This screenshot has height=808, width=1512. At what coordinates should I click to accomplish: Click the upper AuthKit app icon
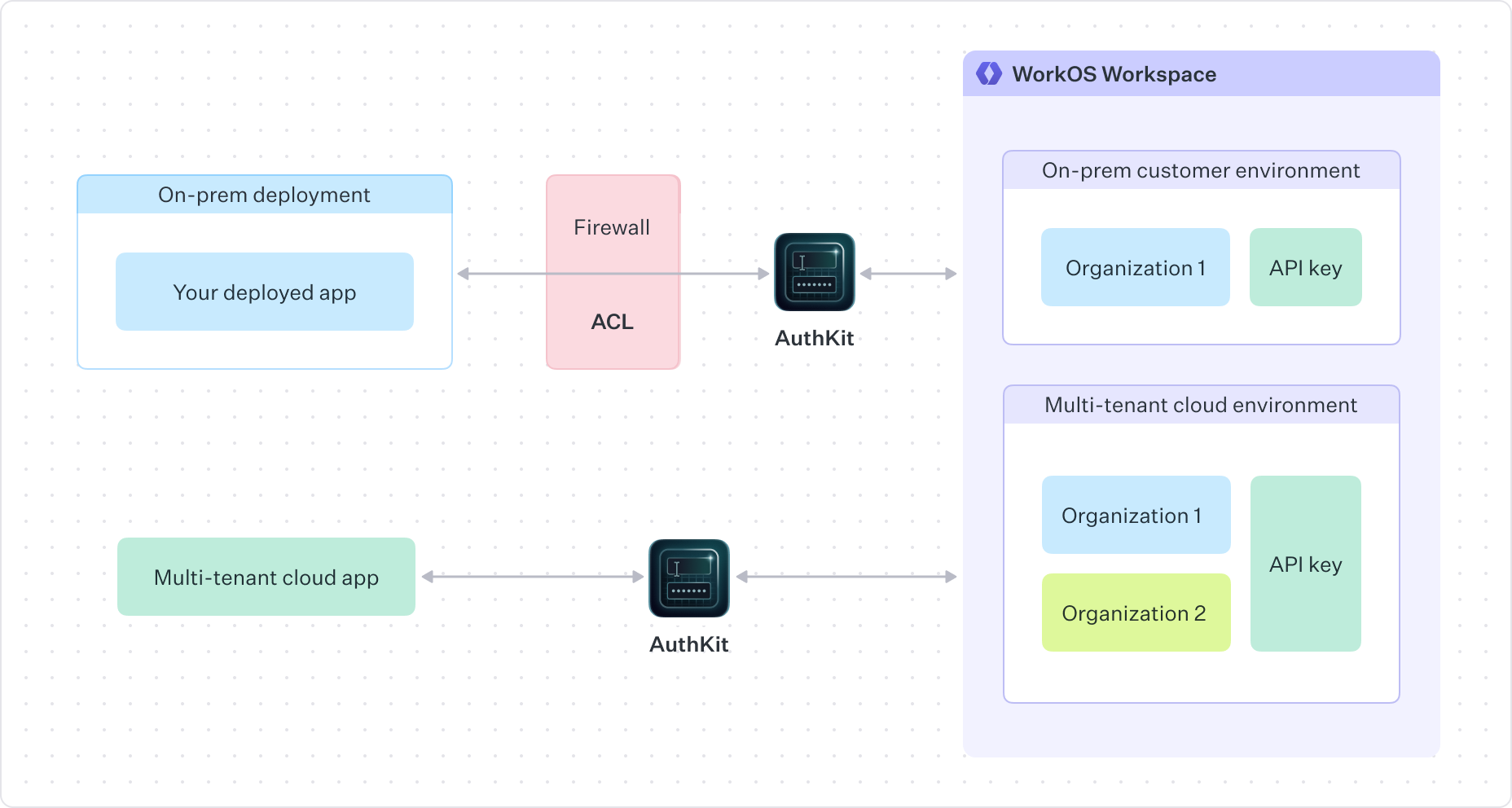tap(814, 273)
